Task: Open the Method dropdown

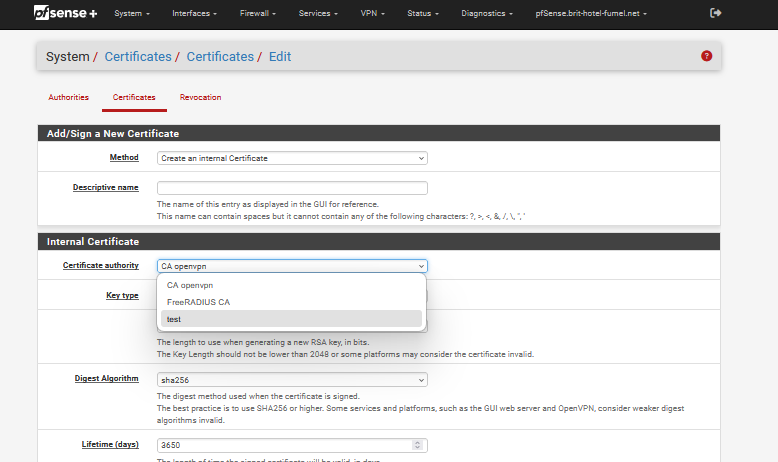Action: pos(292,158)
